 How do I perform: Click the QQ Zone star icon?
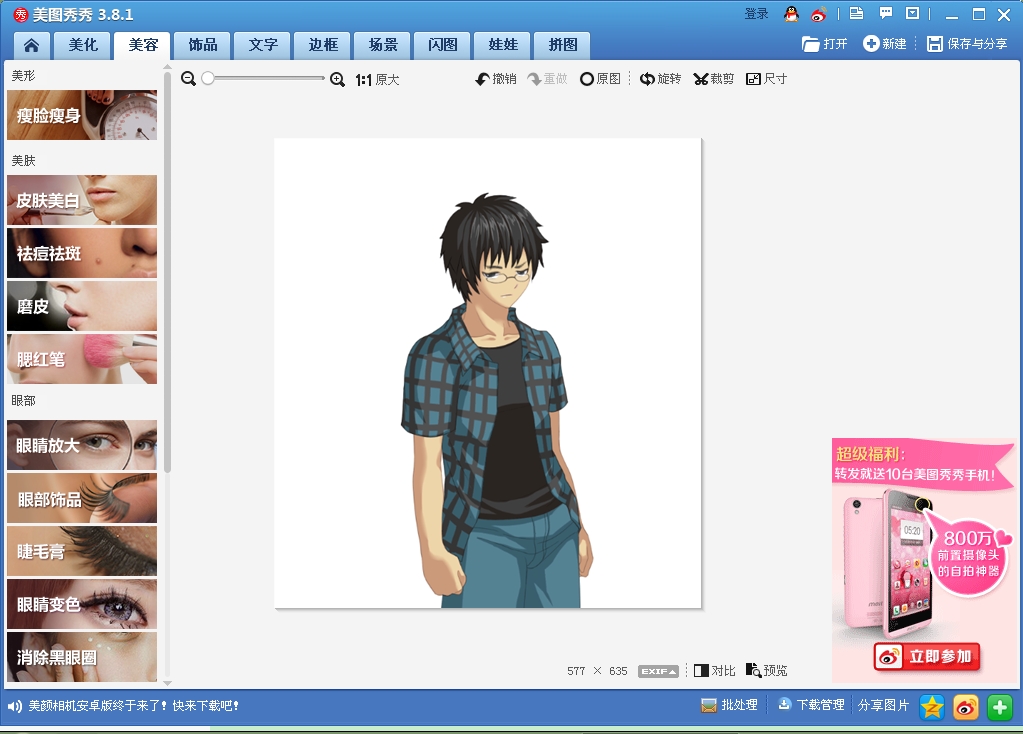(932, 707)
